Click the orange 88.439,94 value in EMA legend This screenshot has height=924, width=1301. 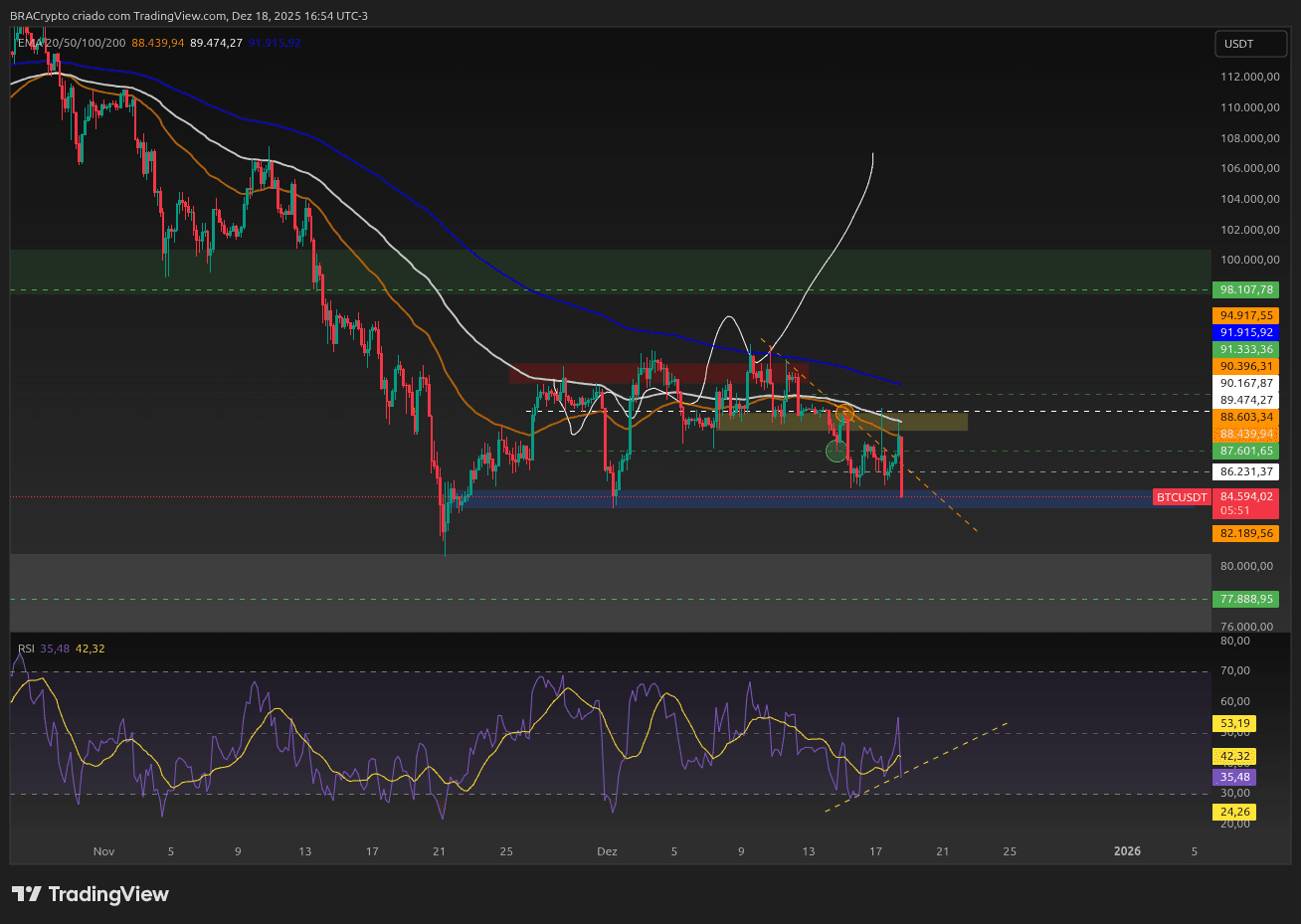point(158,43)
